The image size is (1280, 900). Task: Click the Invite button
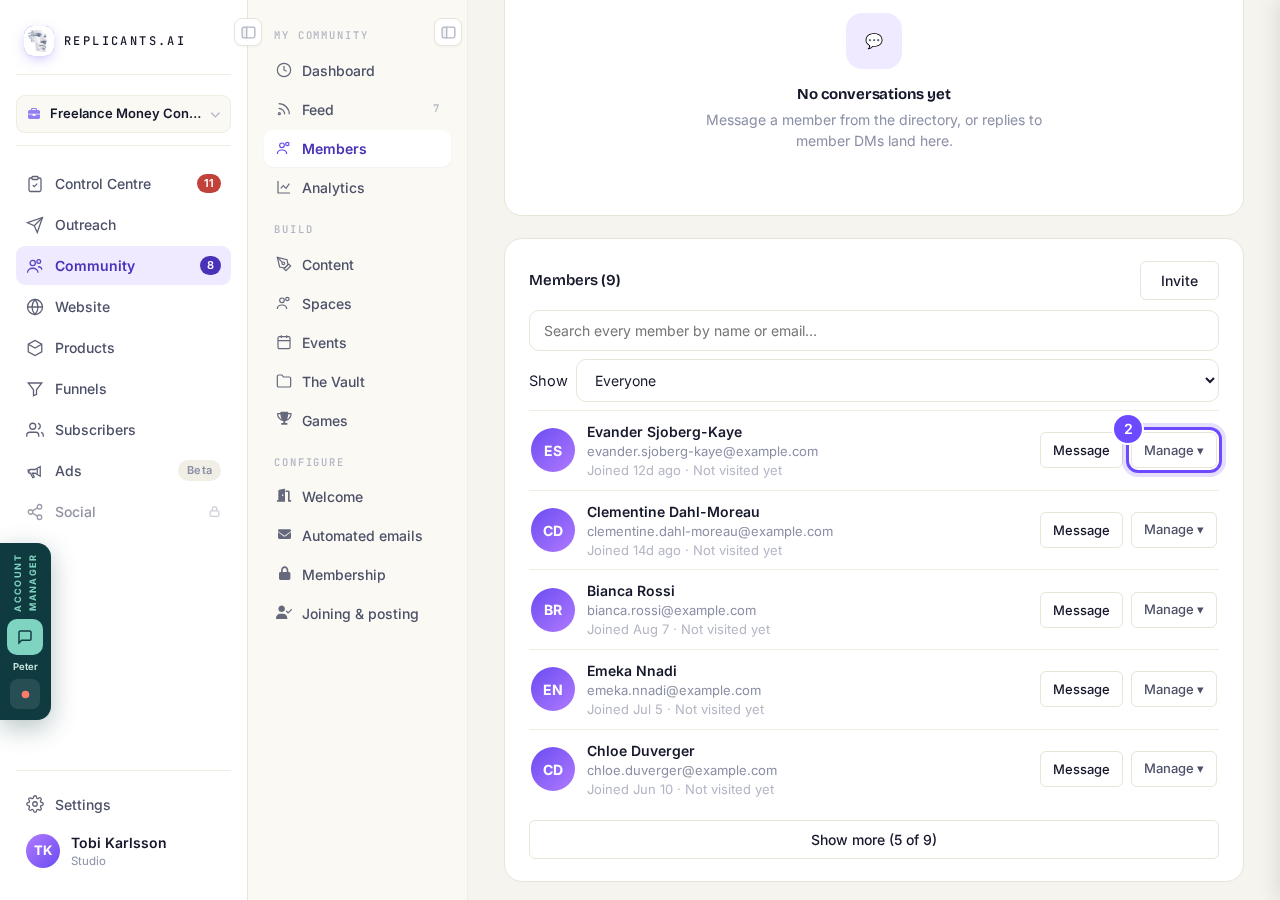1179,281
